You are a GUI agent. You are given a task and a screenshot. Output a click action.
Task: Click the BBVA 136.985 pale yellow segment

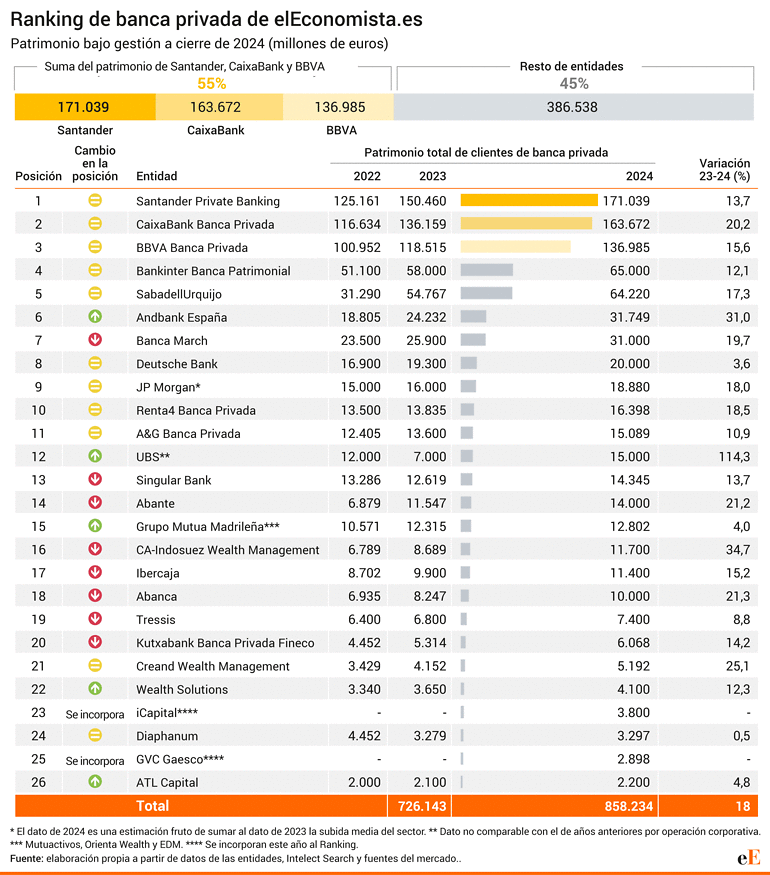[338, 107]
